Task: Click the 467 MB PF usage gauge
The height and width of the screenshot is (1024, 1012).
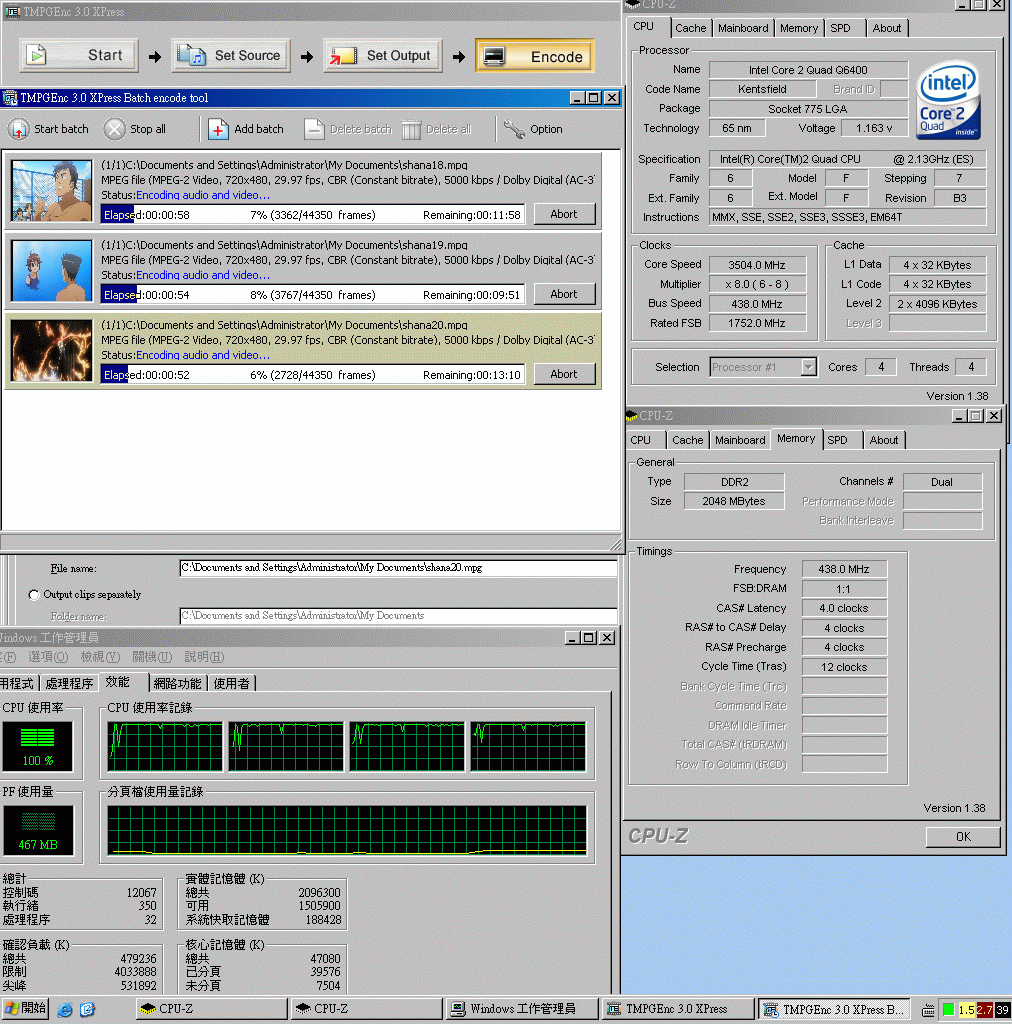Action: (x=38, y=831)
